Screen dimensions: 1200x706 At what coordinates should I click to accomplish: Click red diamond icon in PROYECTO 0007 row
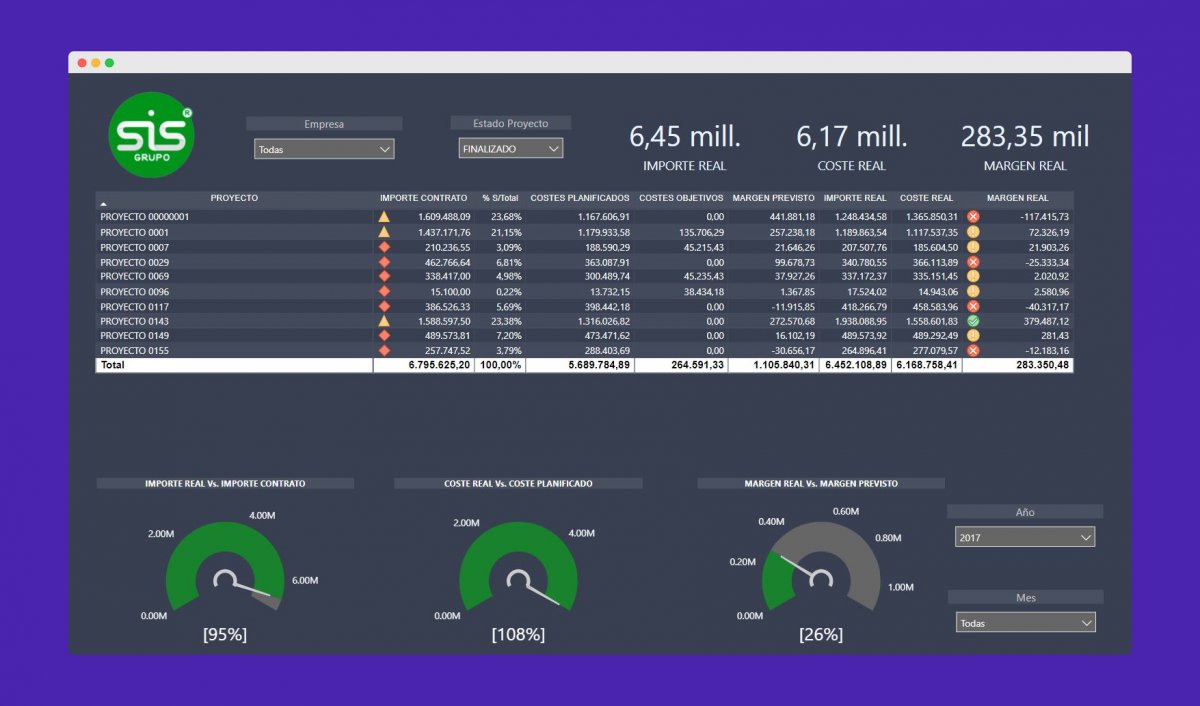pos(384,247)
